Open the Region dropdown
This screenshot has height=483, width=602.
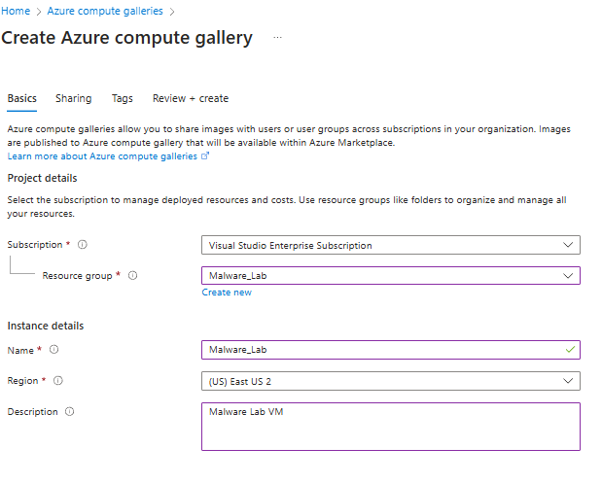point(390,381)
